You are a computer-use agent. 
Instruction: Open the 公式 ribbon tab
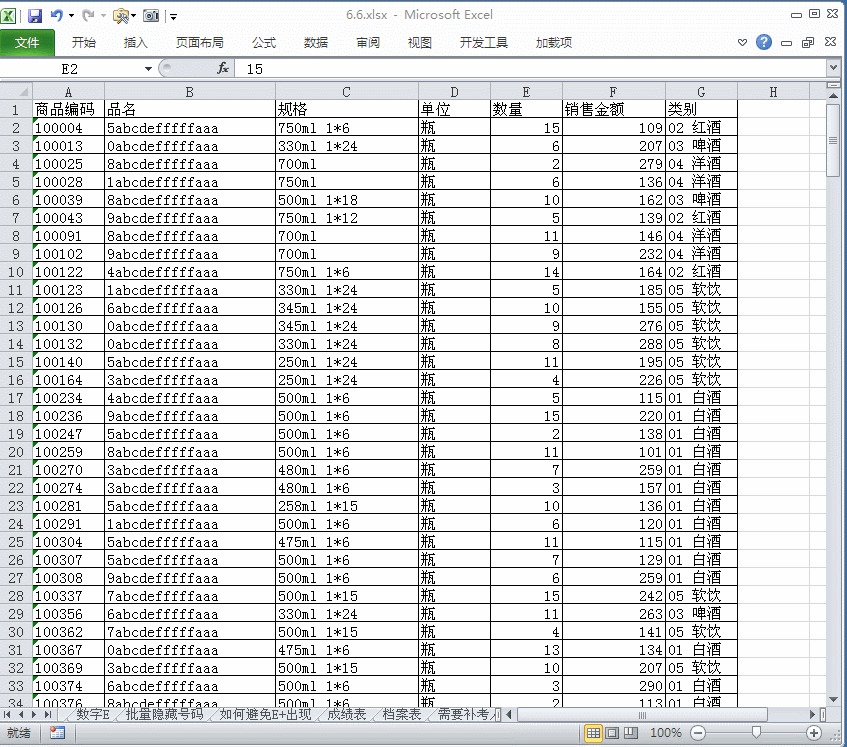point(264,43)
